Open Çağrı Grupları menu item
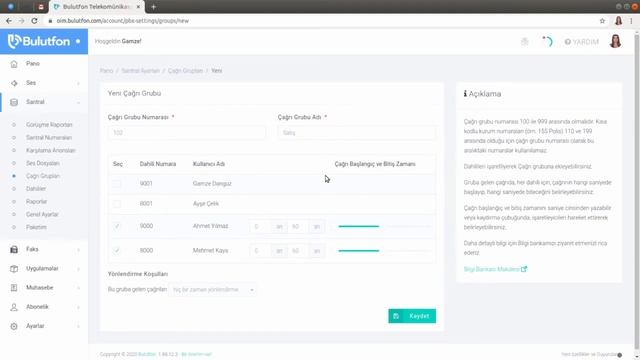This screenshot has height=360, width=640. [x=43, y=176]
